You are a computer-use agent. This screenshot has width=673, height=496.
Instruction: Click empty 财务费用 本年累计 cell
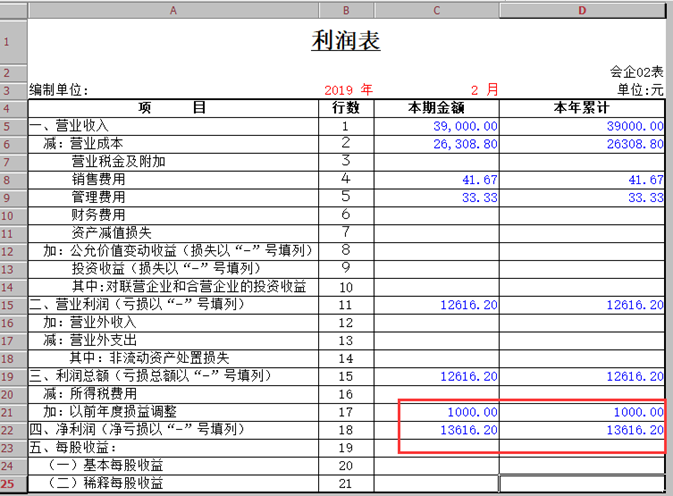582,216
